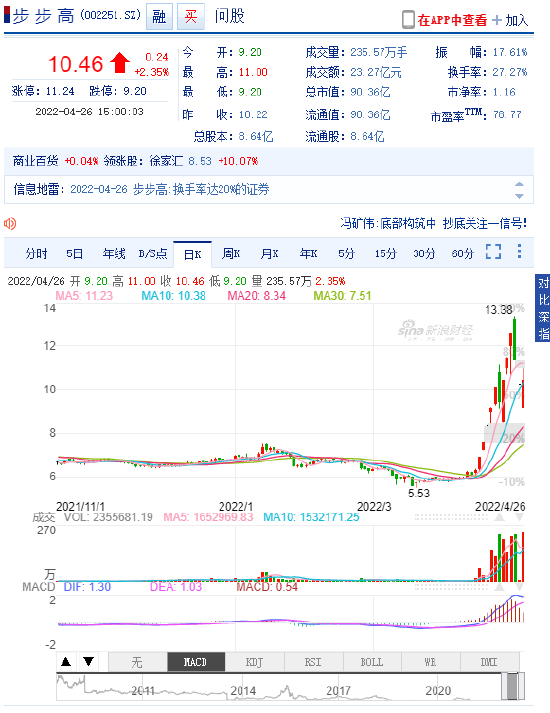This screenshot has height=713, width=550.
Task: Switch to the 60分 minute chart
Action: tap(463, 253)
